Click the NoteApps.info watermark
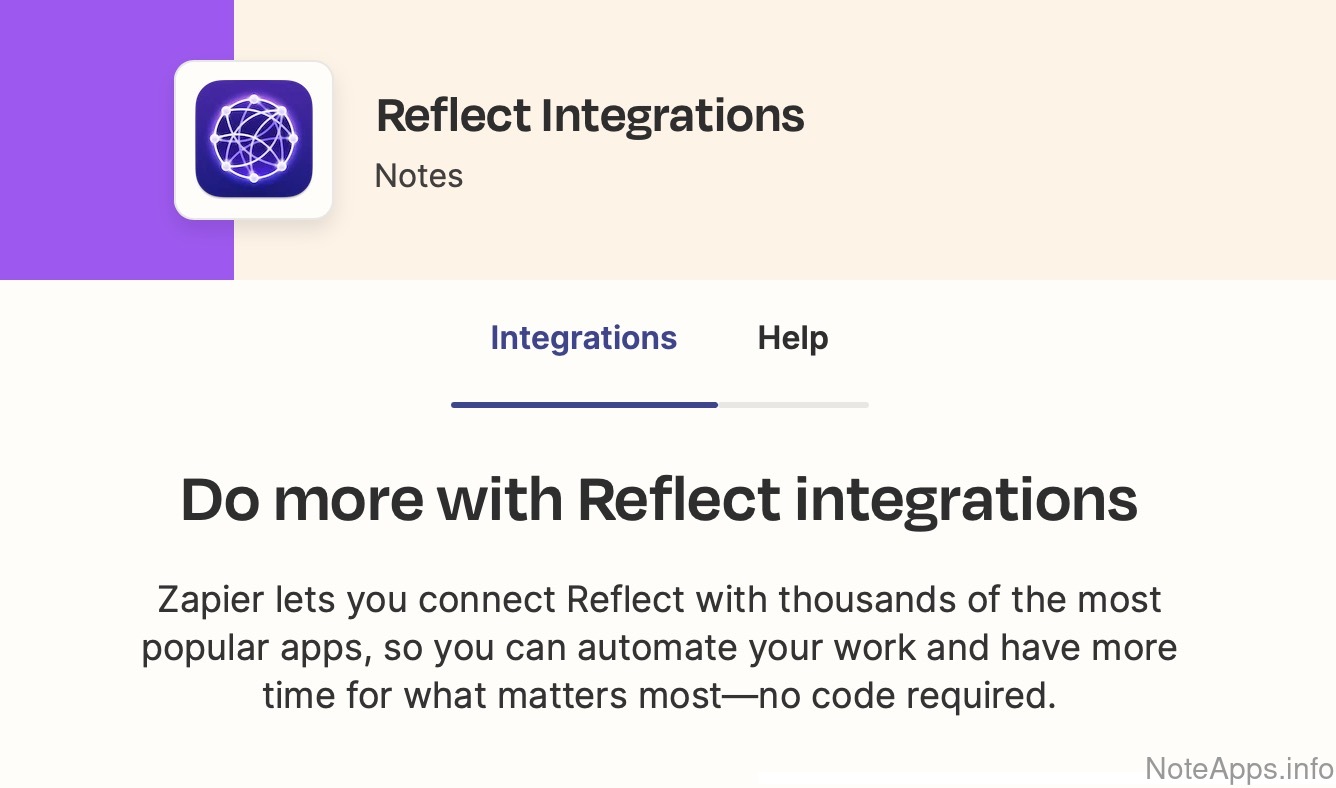This screenshot has width=1336, height=788. point(1239,768)
